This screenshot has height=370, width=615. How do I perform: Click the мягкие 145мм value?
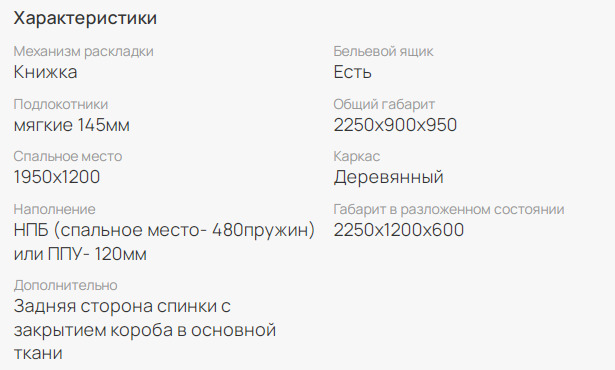point(72,125)
